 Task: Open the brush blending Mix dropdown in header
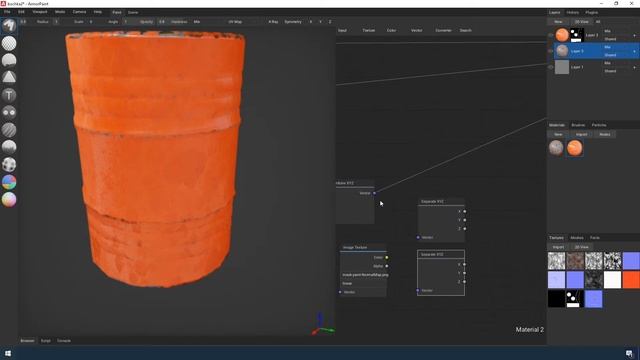click(x=207, y=22)
